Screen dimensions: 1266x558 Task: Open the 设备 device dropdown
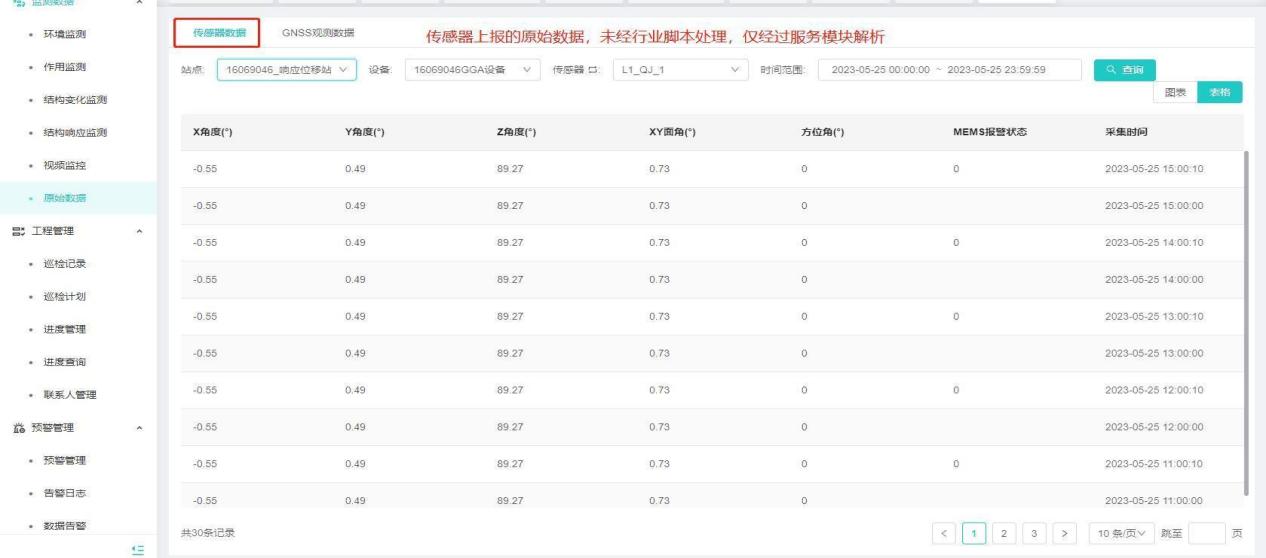click(471, 69)
